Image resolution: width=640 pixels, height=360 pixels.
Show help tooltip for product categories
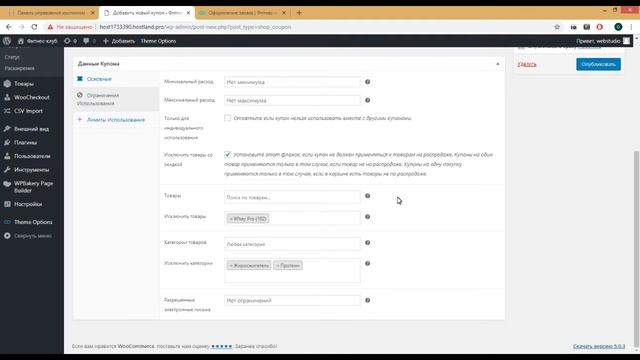coord(367,242)
